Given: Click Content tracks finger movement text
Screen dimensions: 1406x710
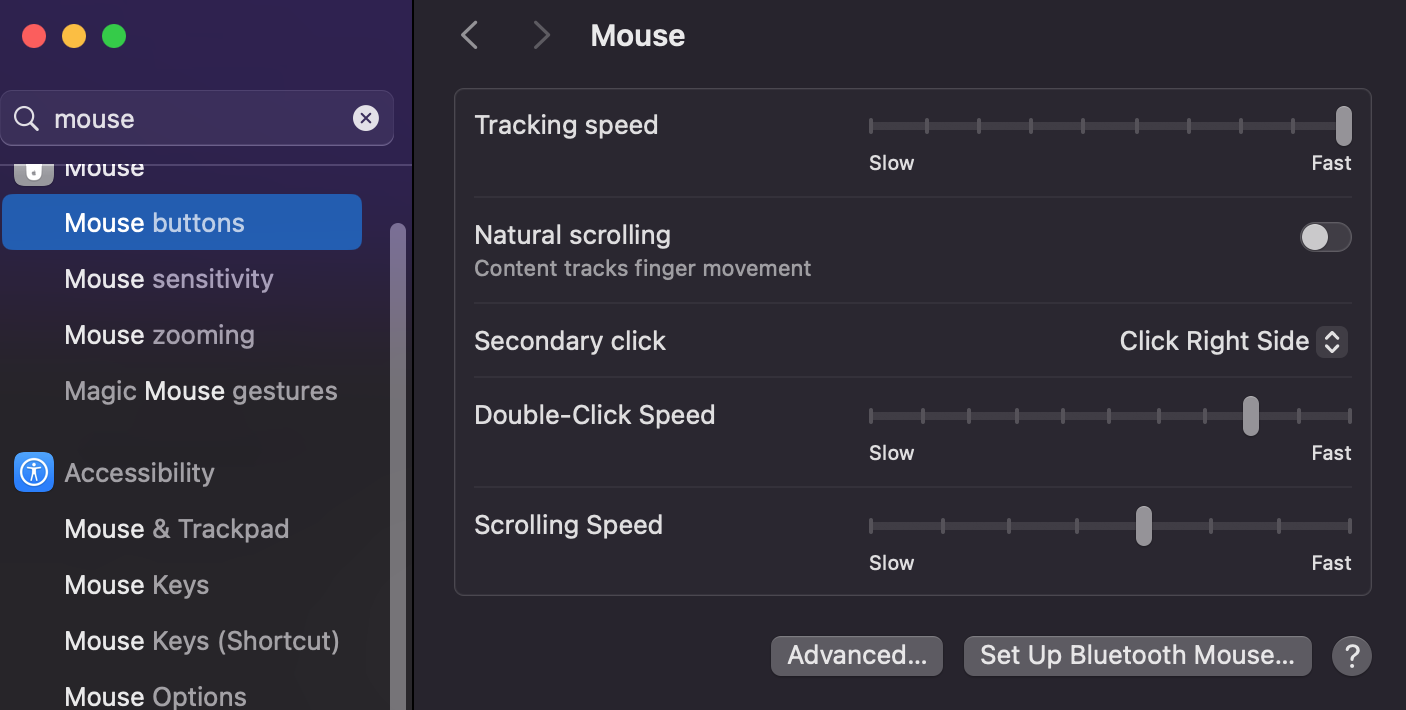Looking at the screenshot, I should click(642, 269).
